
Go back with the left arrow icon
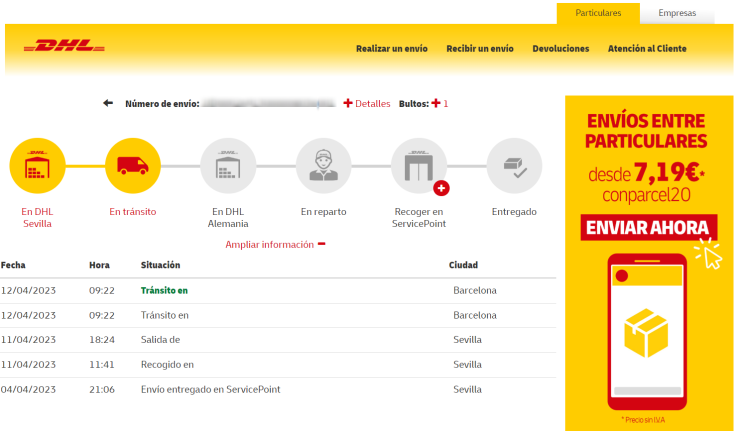(108, 103)
